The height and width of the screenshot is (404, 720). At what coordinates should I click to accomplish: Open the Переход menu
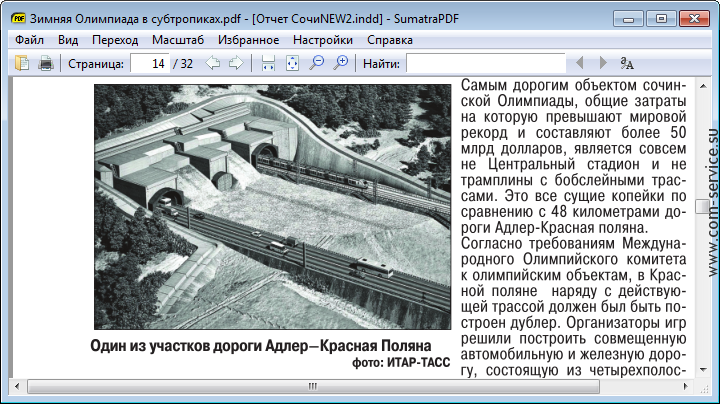point(115,40)
